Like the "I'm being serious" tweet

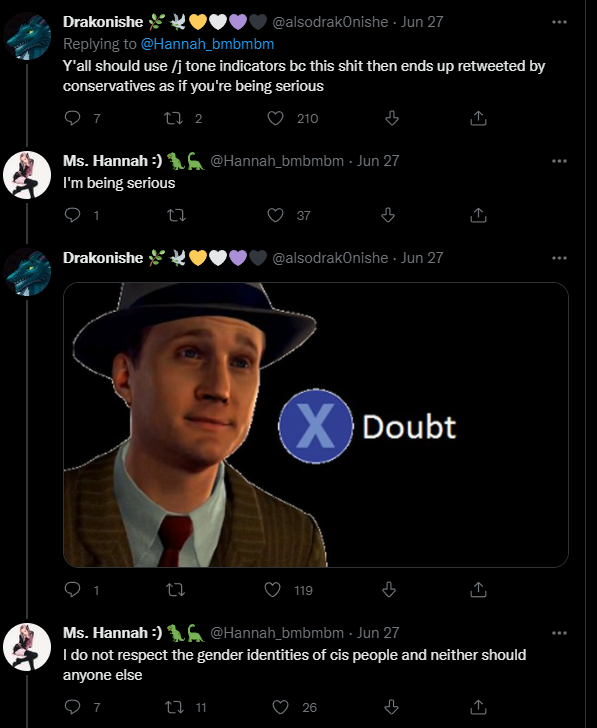(275, 215)
